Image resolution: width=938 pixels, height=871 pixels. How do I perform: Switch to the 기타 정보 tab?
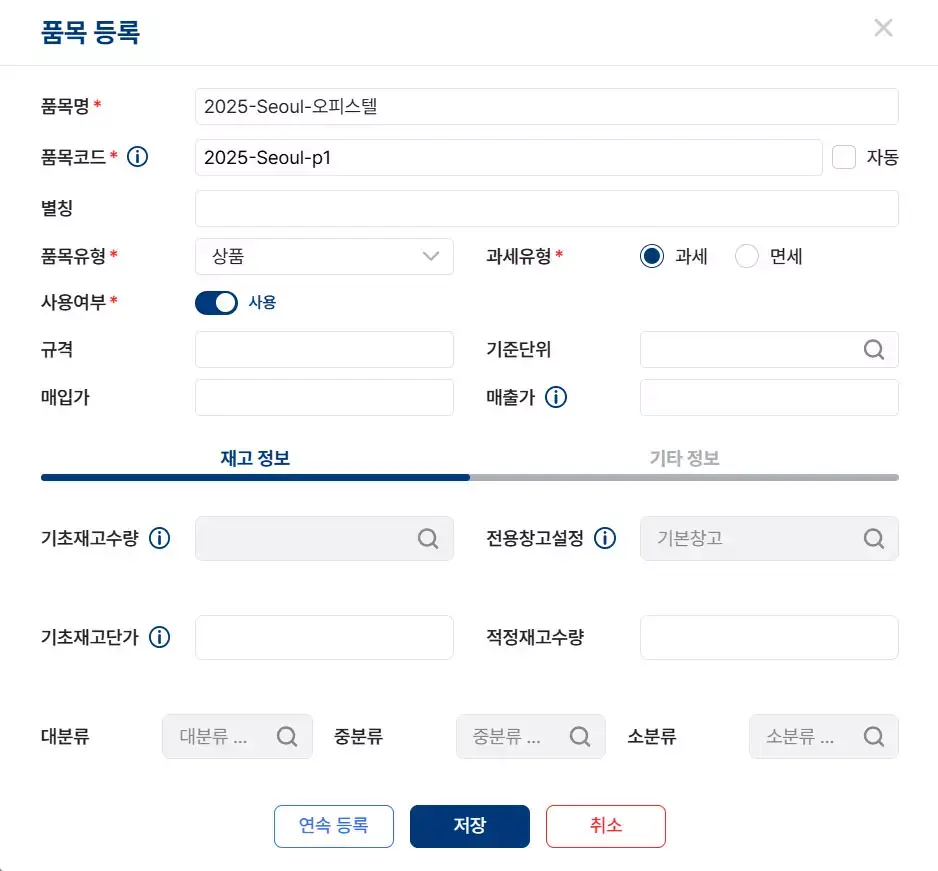click(x=684, y=457)
